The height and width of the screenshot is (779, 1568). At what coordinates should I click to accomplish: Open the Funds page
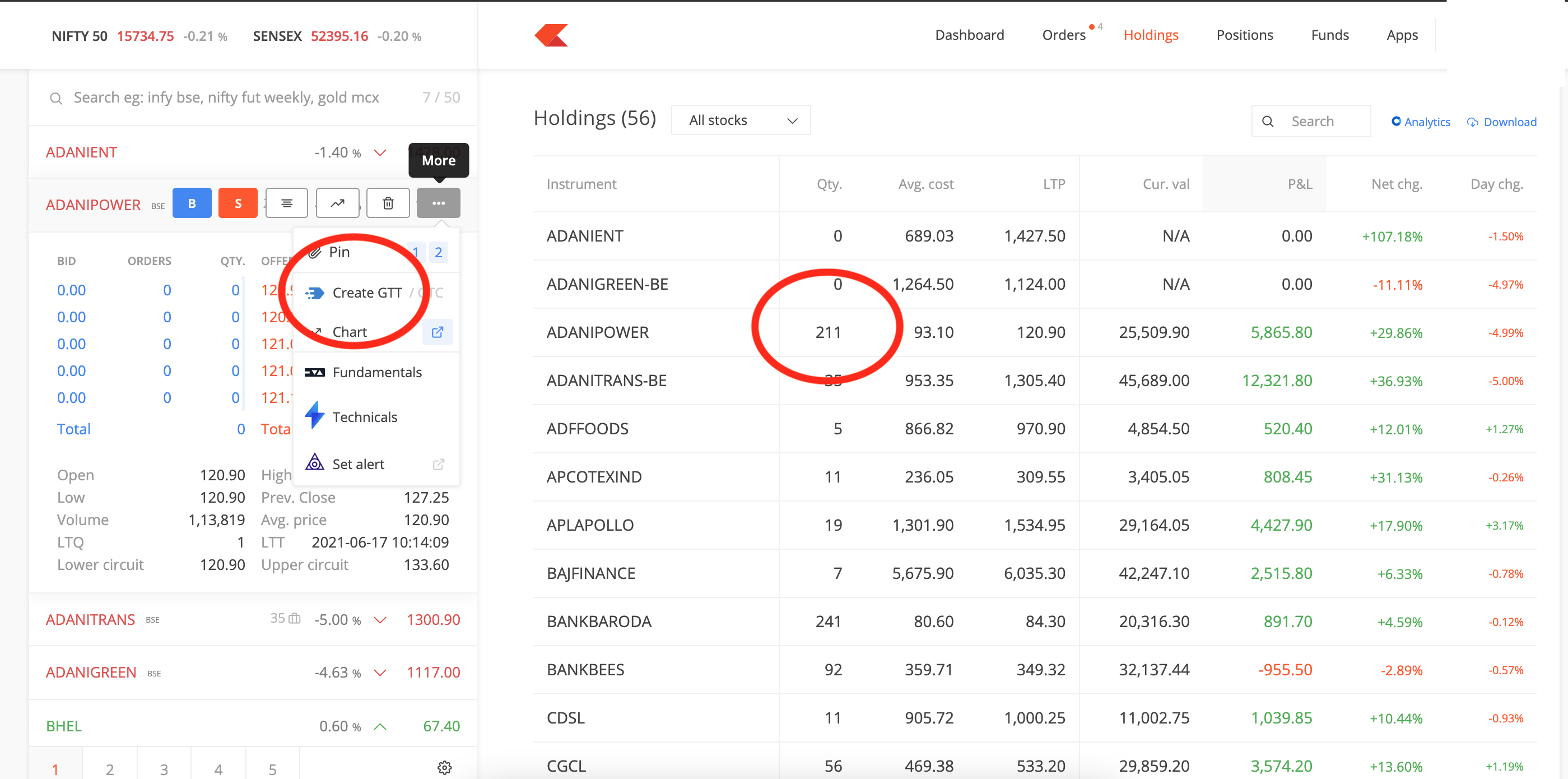1329,35
